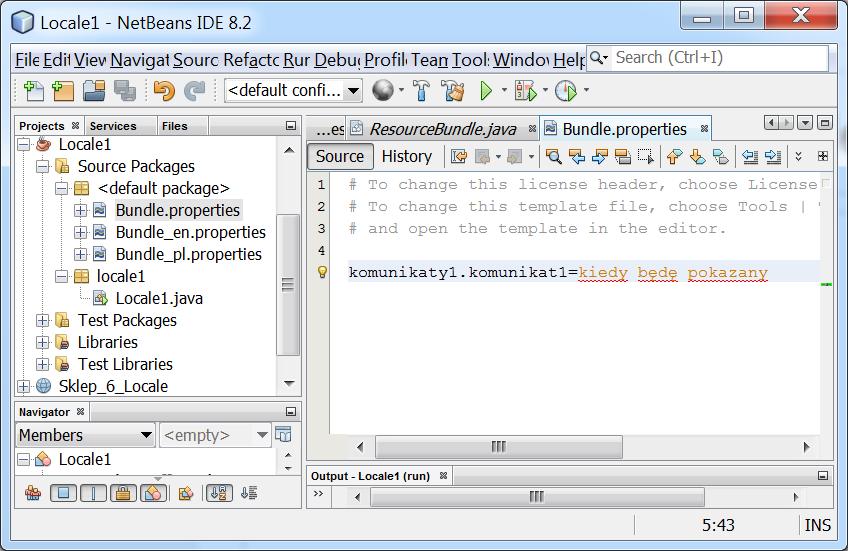Click the Projects vertical scrollbar thumb
The width and height of the screenshot is (848, 551).
pos(288,285)
